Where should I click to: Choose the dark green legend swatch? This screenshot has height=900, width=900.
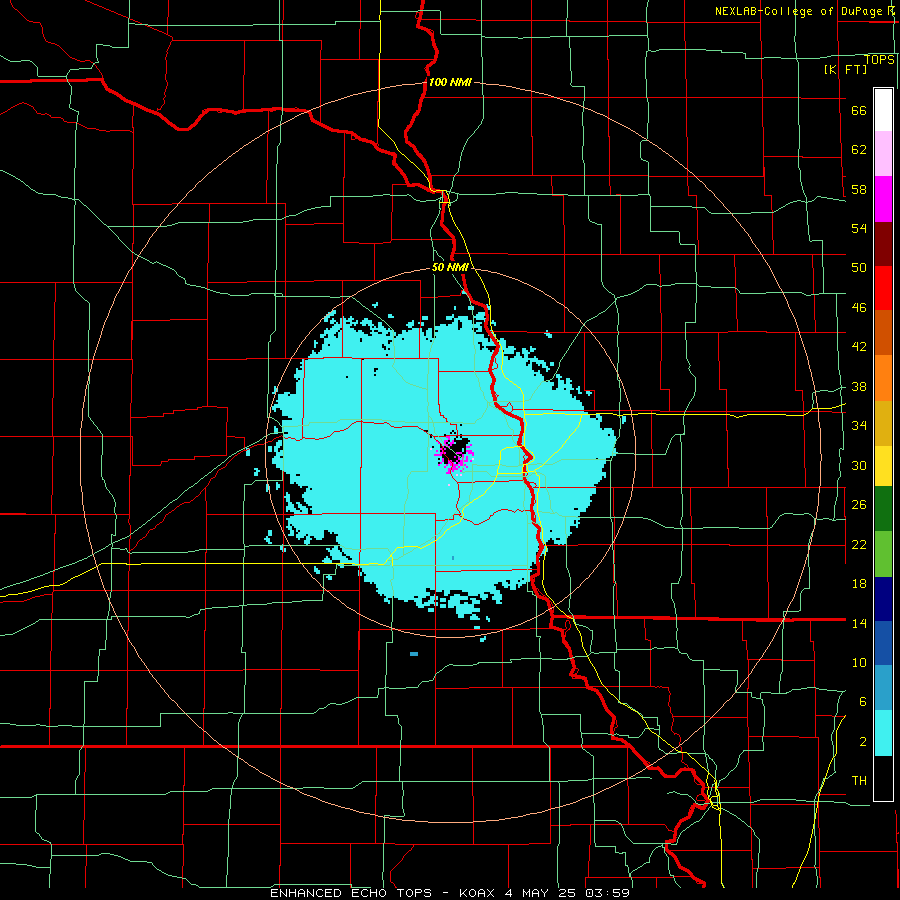pyautogui.click(x=883, y=508)
